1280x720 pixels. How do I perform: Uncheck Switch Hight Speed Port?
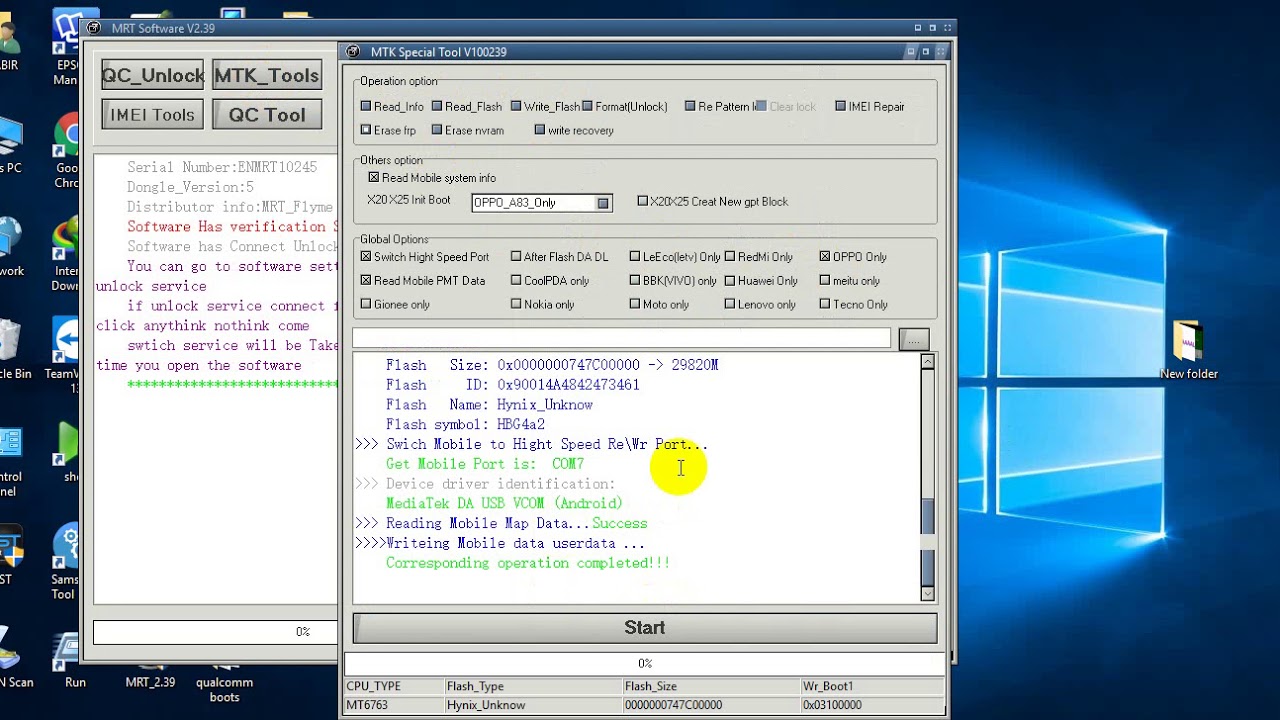(x=366, y=257)
